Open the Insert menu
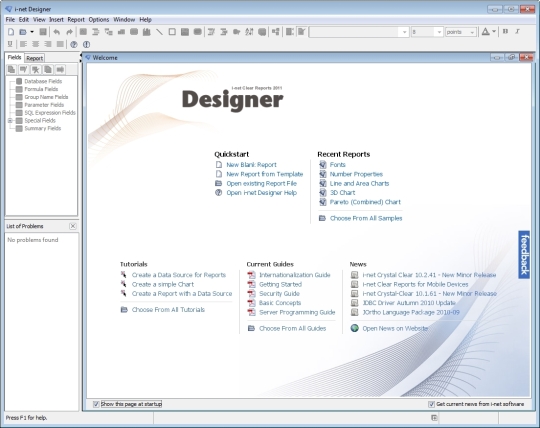540x428 pixels. (56, 20)
